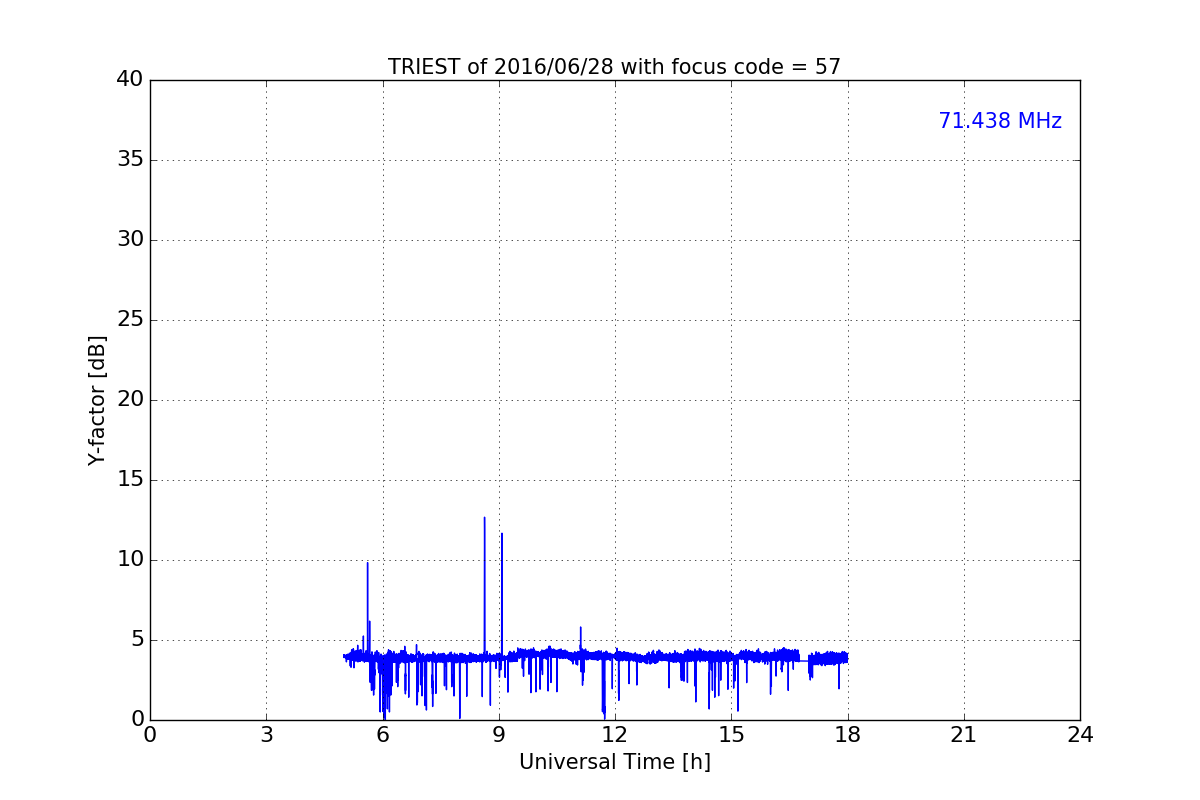The height and width of the screenshot is (800, 1200).
Task: Click the y-axis tick label '35'
Action: (x=130, y=160)
